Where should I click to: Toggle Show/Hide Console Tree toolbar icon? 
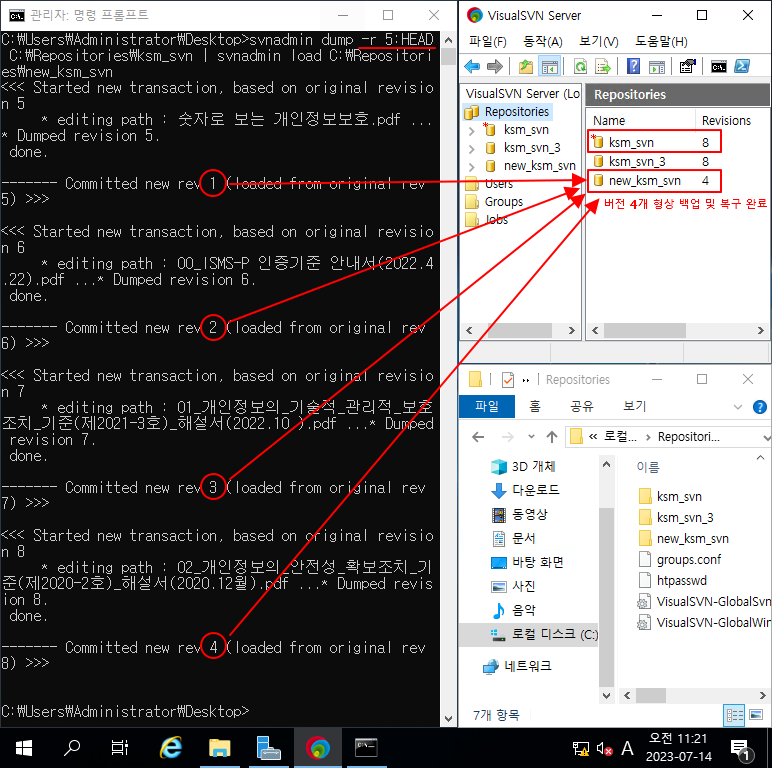click(549, 66)
